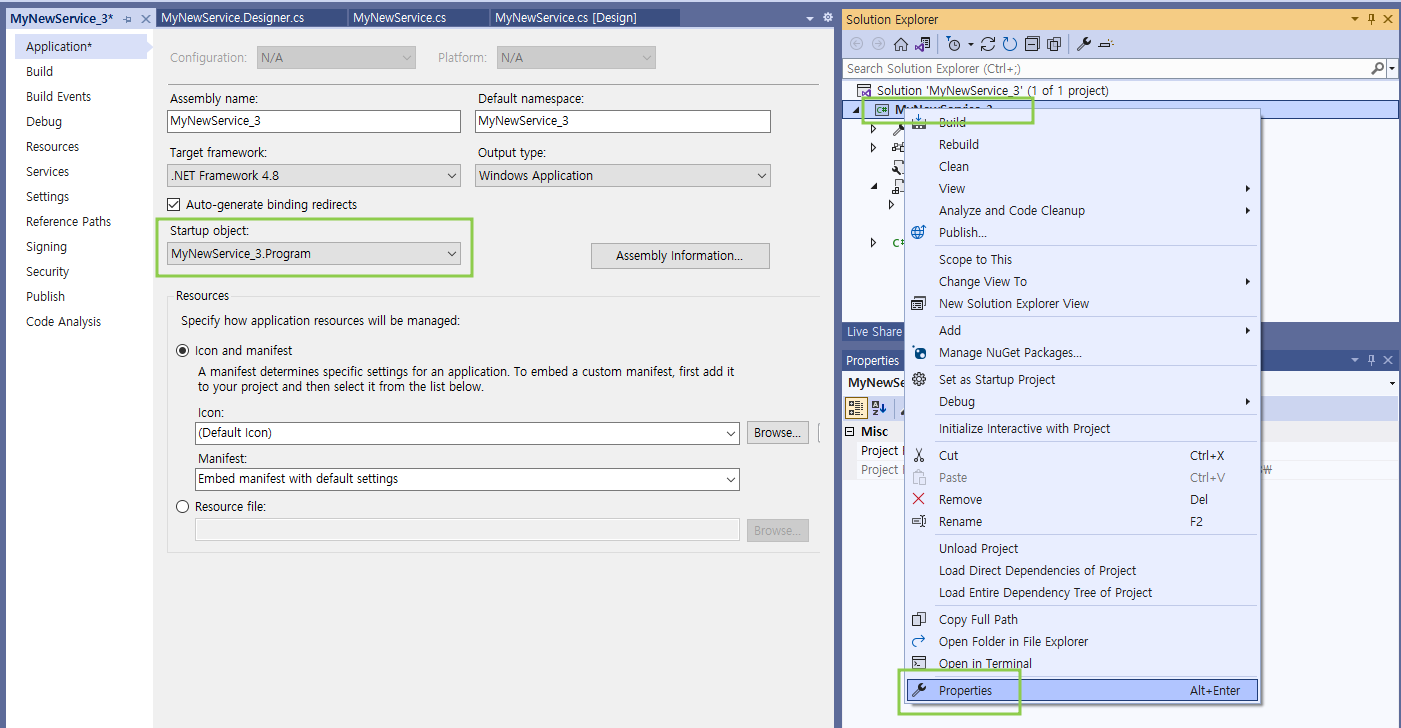
Task: Close the MyNewService_3 properties tab
Action: [x=145, y=19]
